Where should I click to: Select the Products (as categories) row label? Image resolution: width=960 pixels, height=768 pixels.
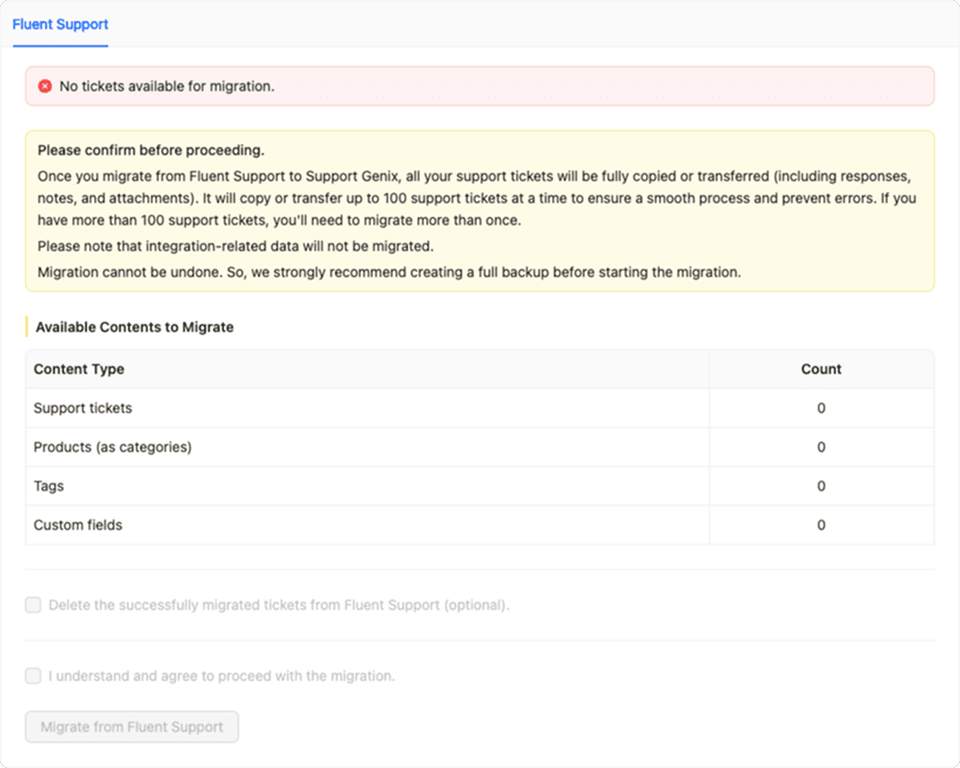click(112, 447)
